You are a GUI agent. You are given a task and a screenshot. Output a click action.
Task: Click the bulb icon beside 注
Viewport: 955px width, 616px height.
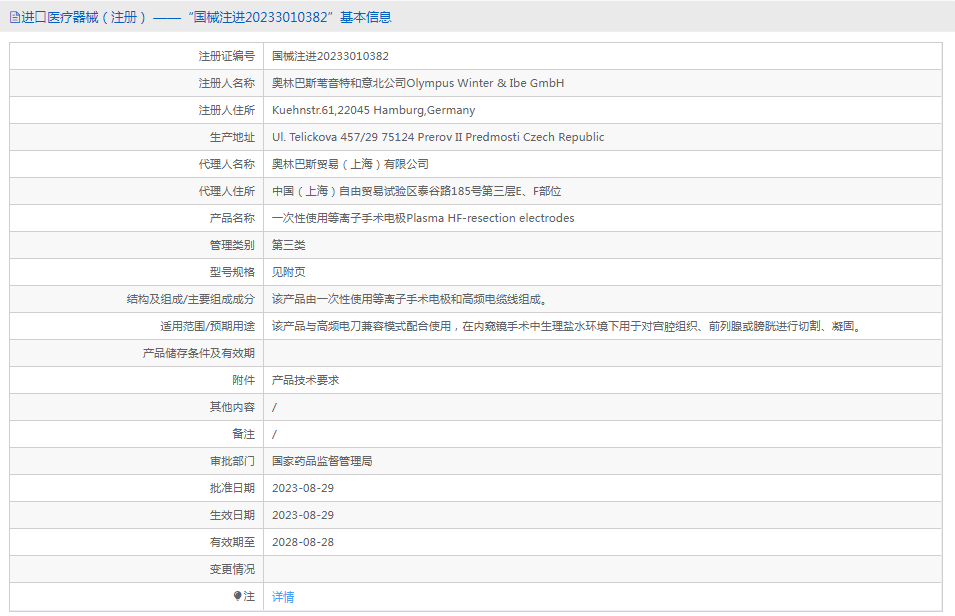pyautogui.click(x=238, y=596)
